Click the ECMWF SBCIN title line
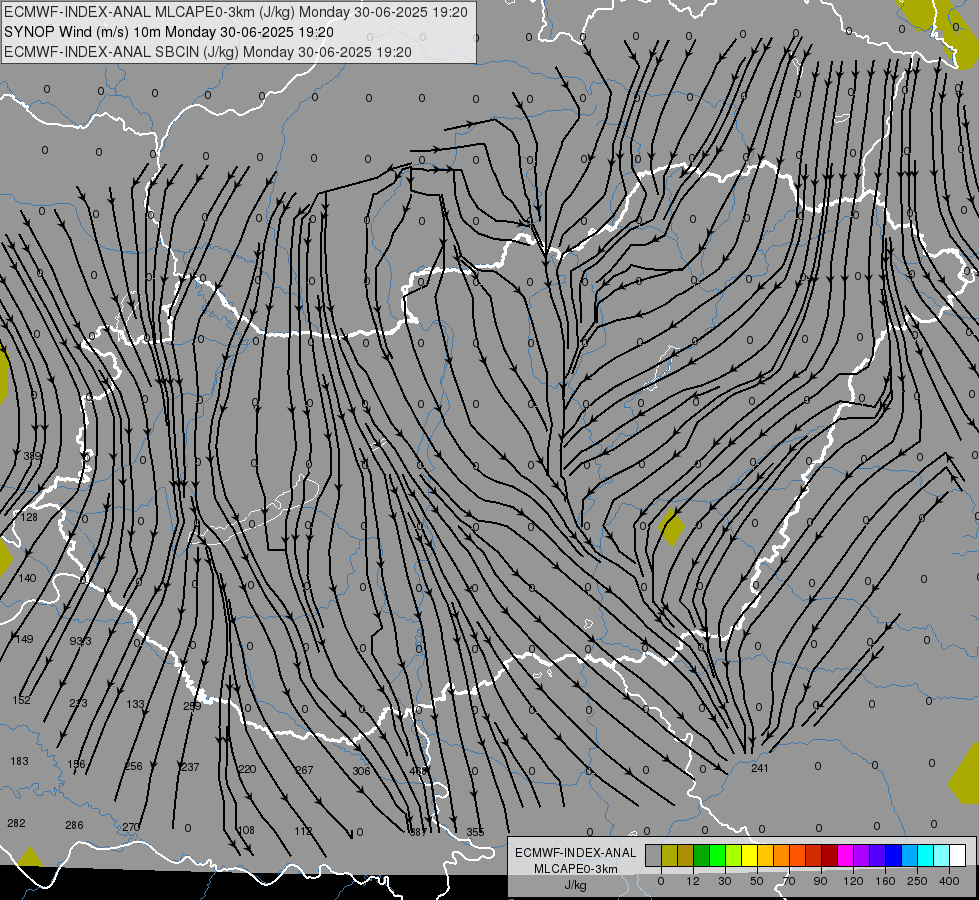Image resolution: width=979 pixels, height=900 pixels. (x=208, y=52)
